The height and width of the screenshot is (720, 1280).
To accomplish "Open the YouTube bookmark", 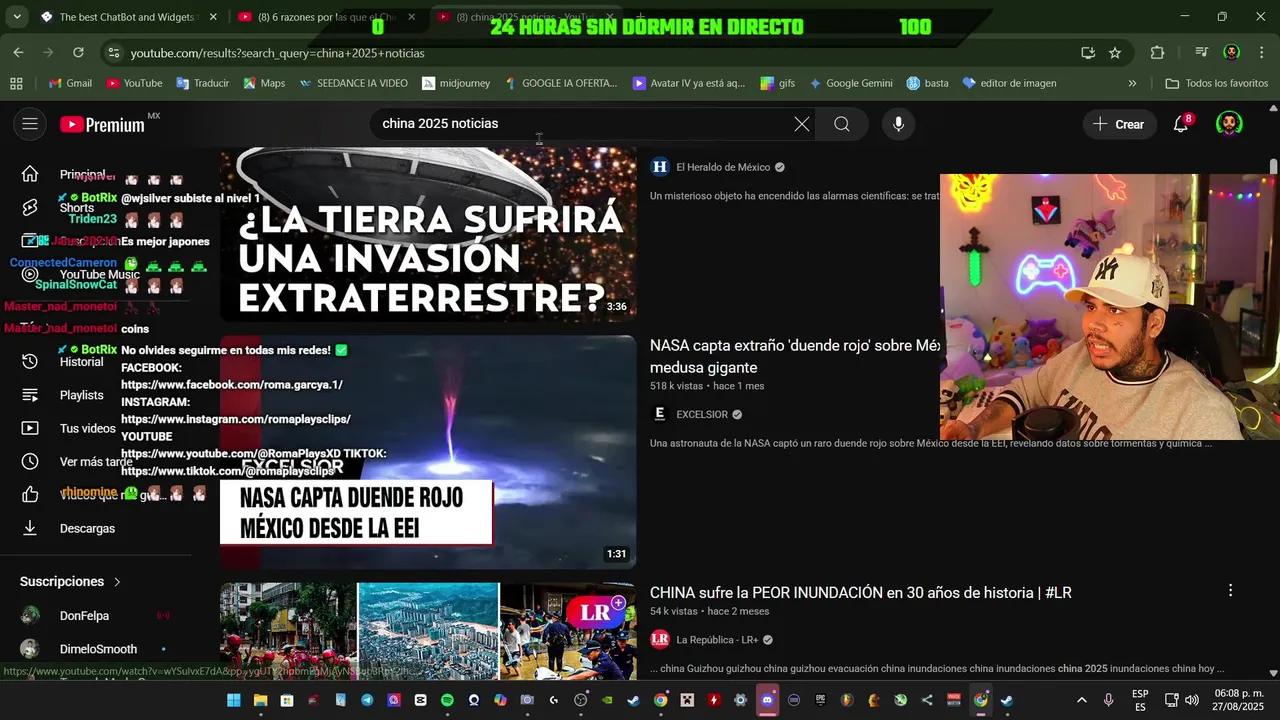I will click(x=134, y=83).
